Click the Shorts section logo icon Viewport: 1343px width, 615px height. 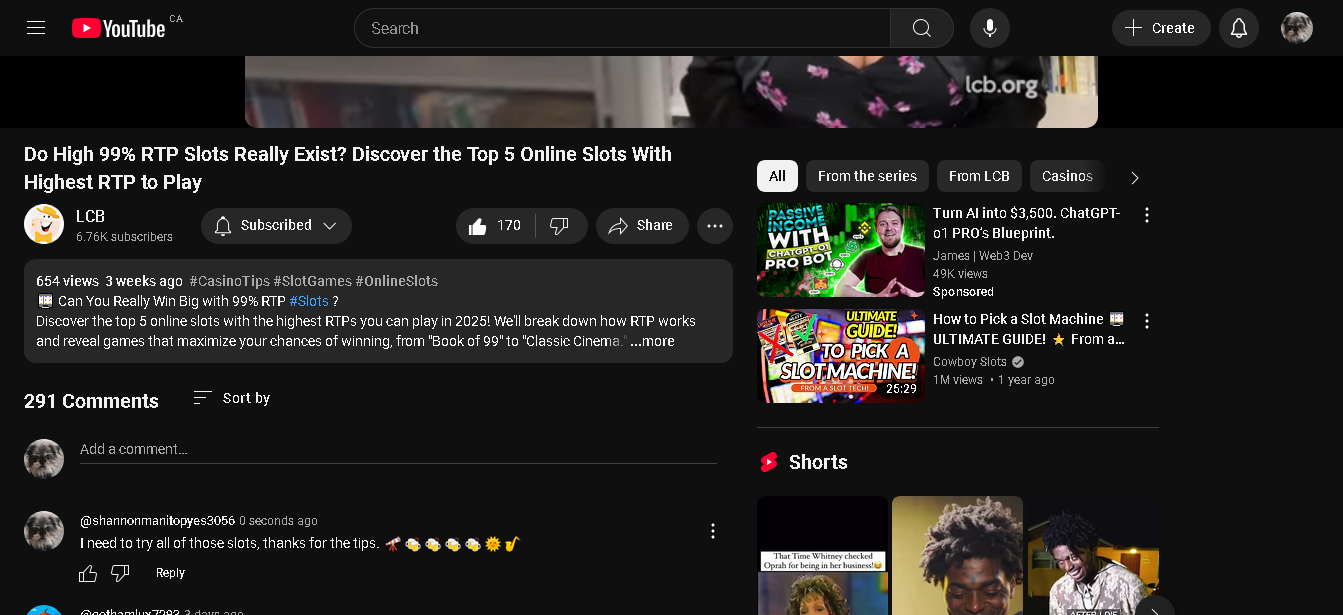(769, 462)
